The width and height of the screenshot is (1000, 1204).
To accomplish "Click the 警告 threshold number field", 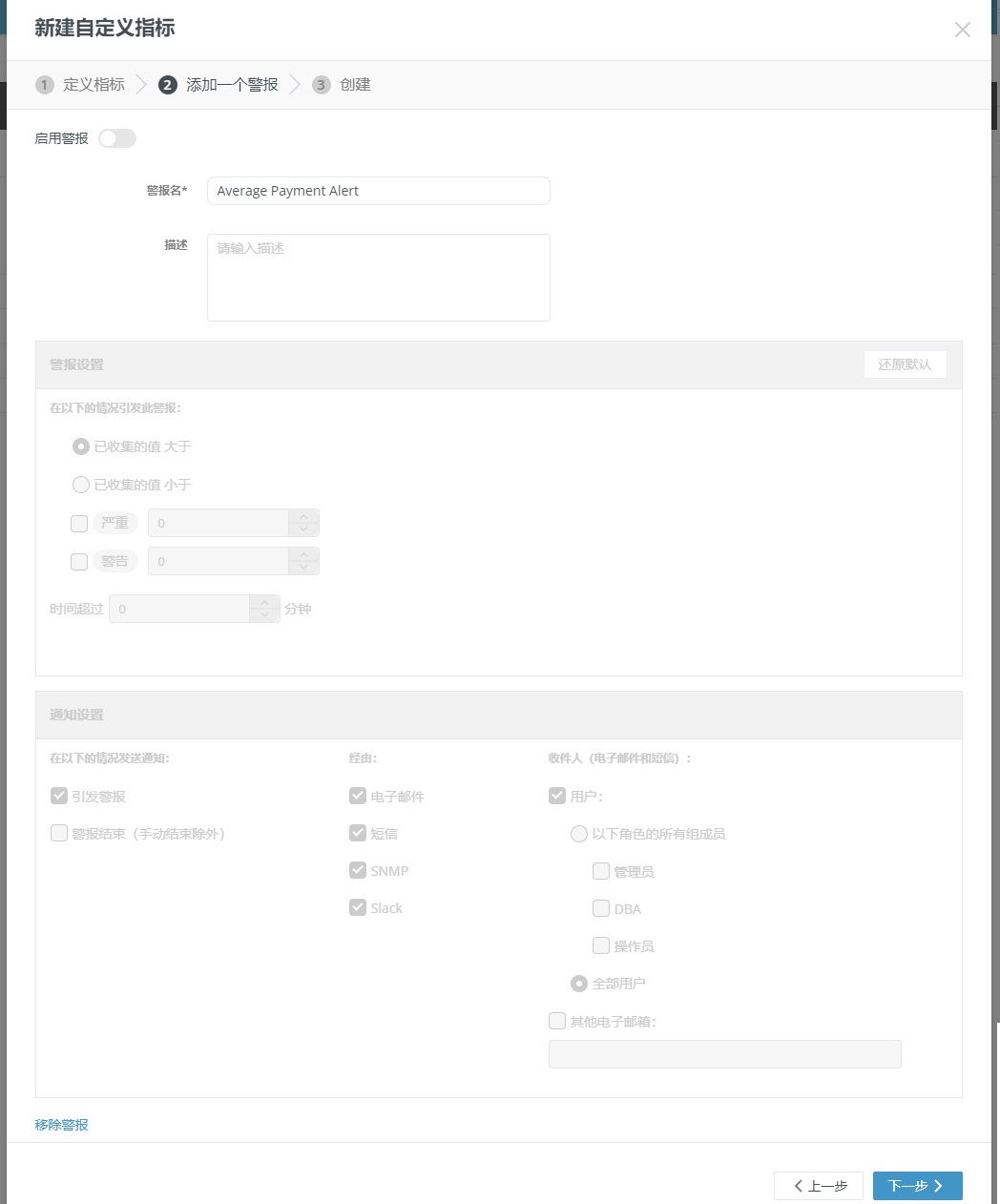I will point(219,561).
